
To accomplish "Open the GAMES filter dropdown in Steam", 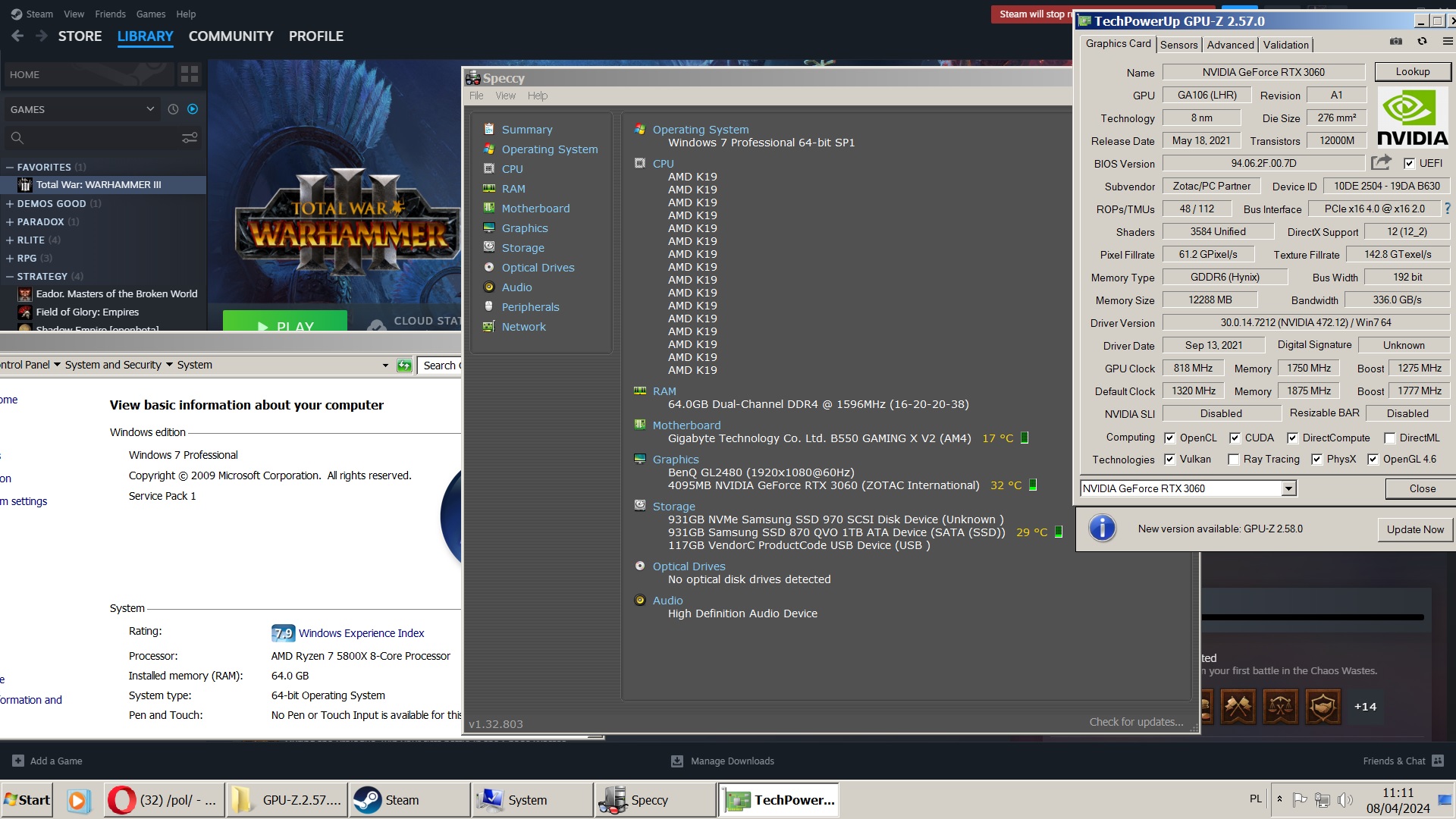I will pos(82,109).
